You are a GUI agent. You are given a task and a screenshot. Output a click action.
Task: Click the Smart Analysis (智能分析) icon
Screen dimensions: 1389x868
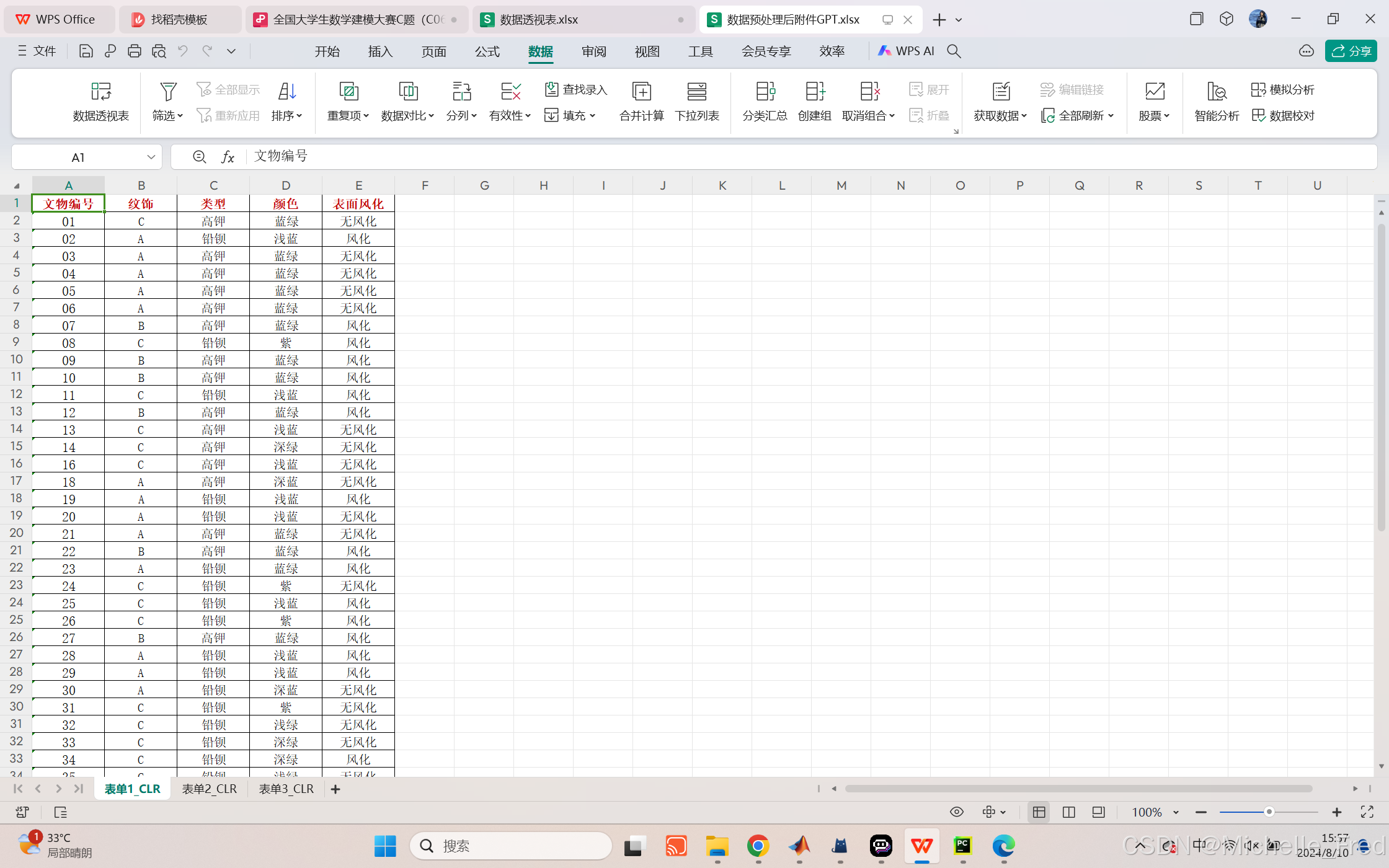pos(1216,92)
